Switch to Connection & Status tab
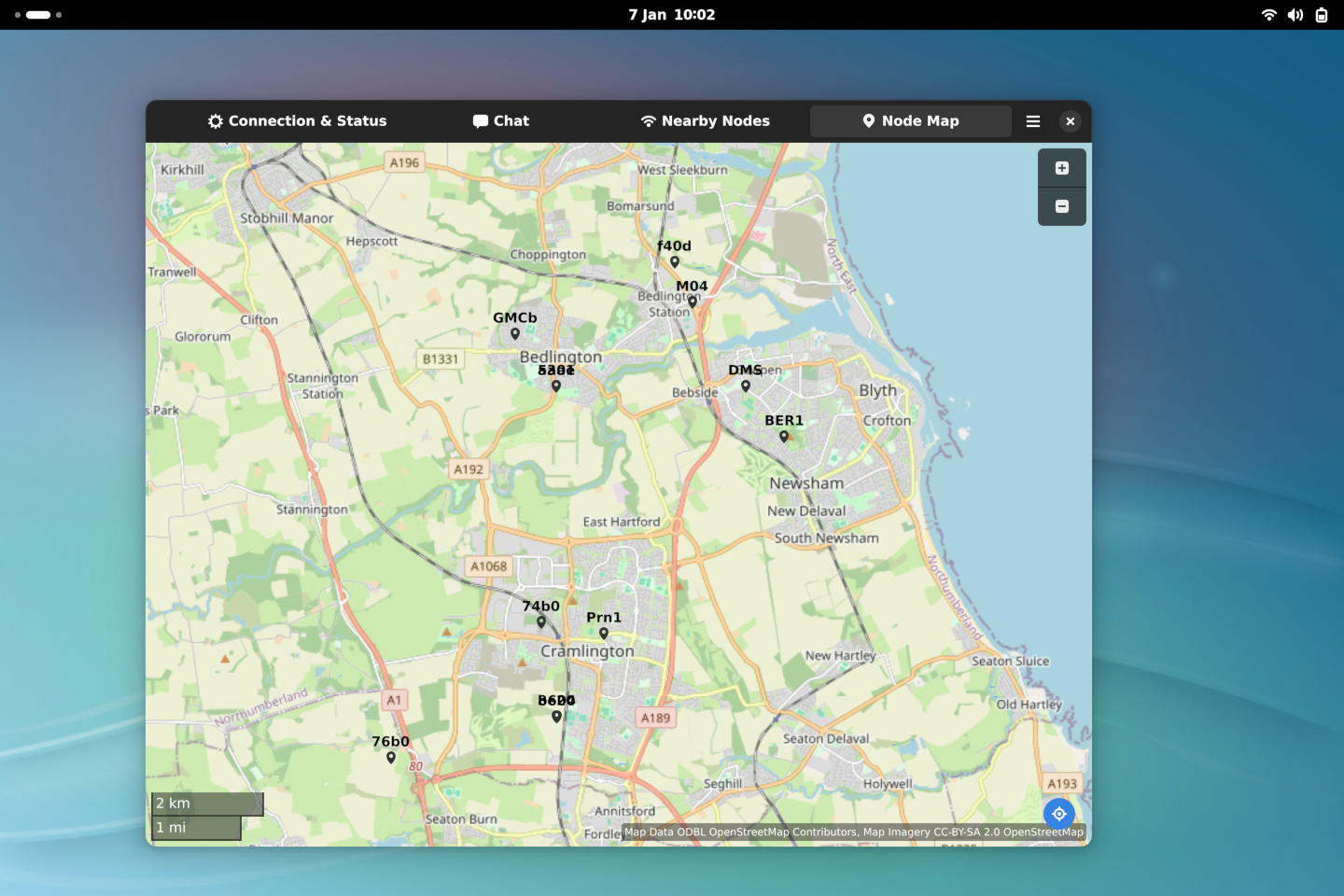 (x=297, y=121)
